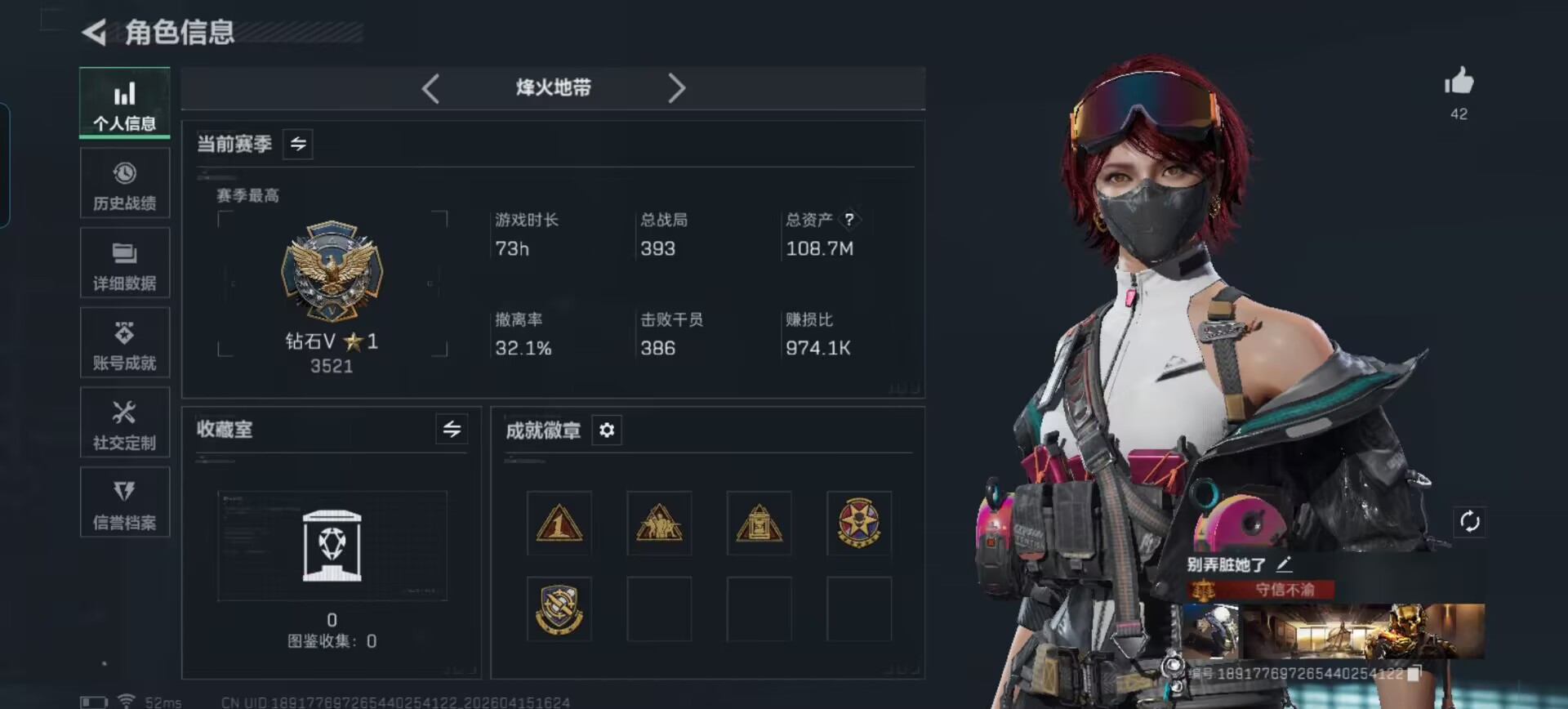Copy the player ID number at bottom right
1568x709 pixels.
click(x=1414, y=673)
